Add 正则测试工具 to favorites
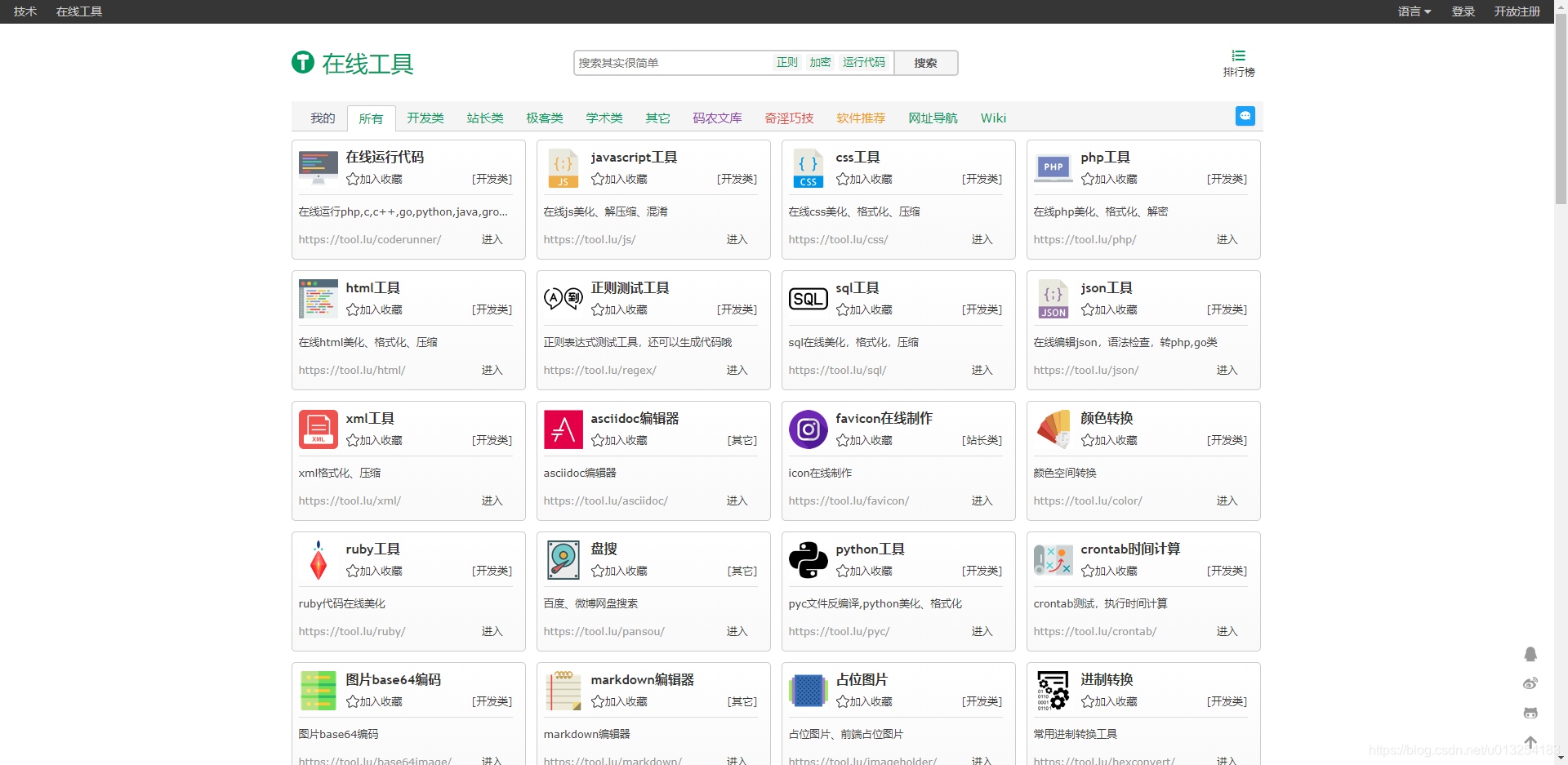The width and height of the screenshot is (1568, 765). [x=619, y=310]
